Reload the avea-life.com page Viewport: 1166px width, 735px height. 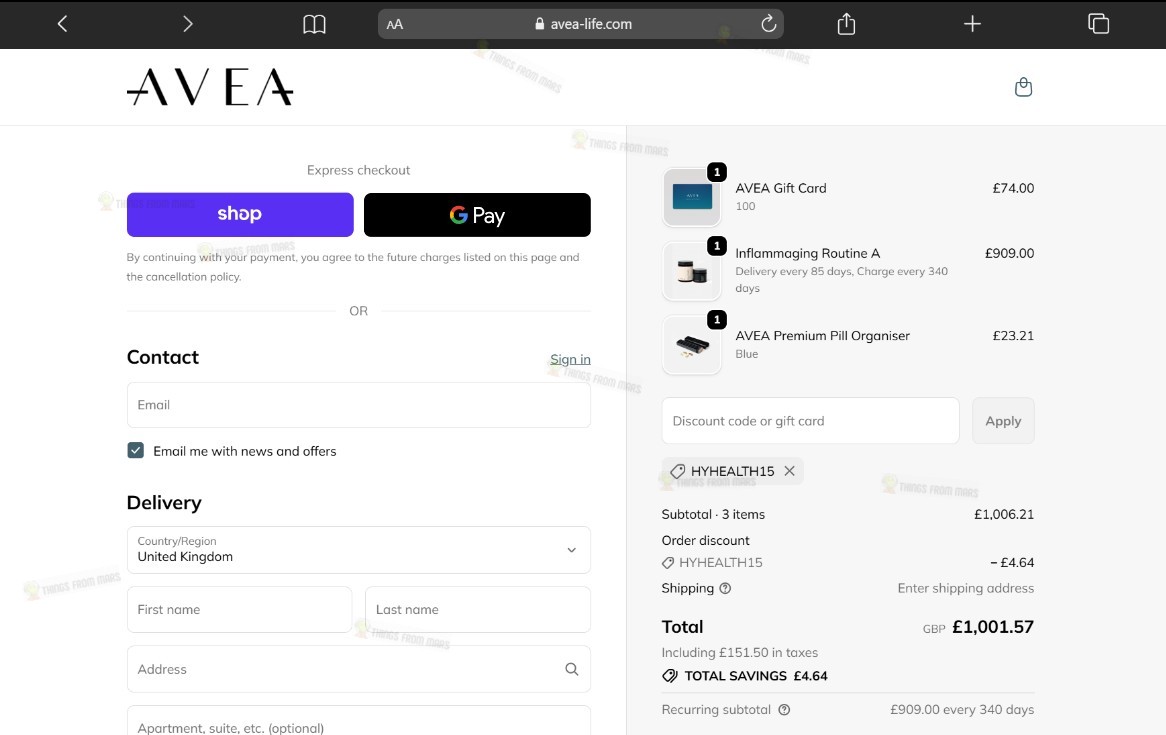pos(768,24)
